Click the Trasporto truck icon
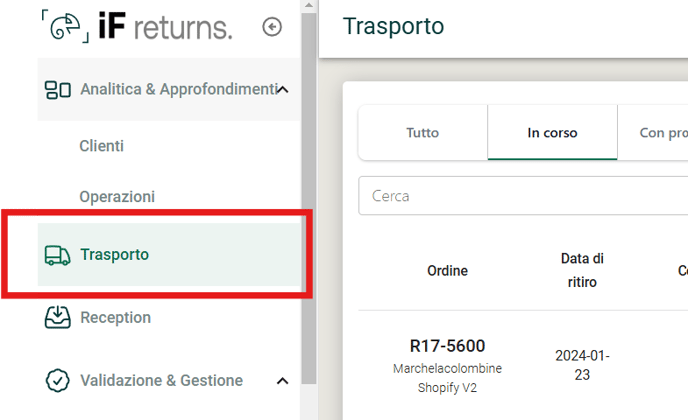 pyautogui.click(x=57, y=255)
